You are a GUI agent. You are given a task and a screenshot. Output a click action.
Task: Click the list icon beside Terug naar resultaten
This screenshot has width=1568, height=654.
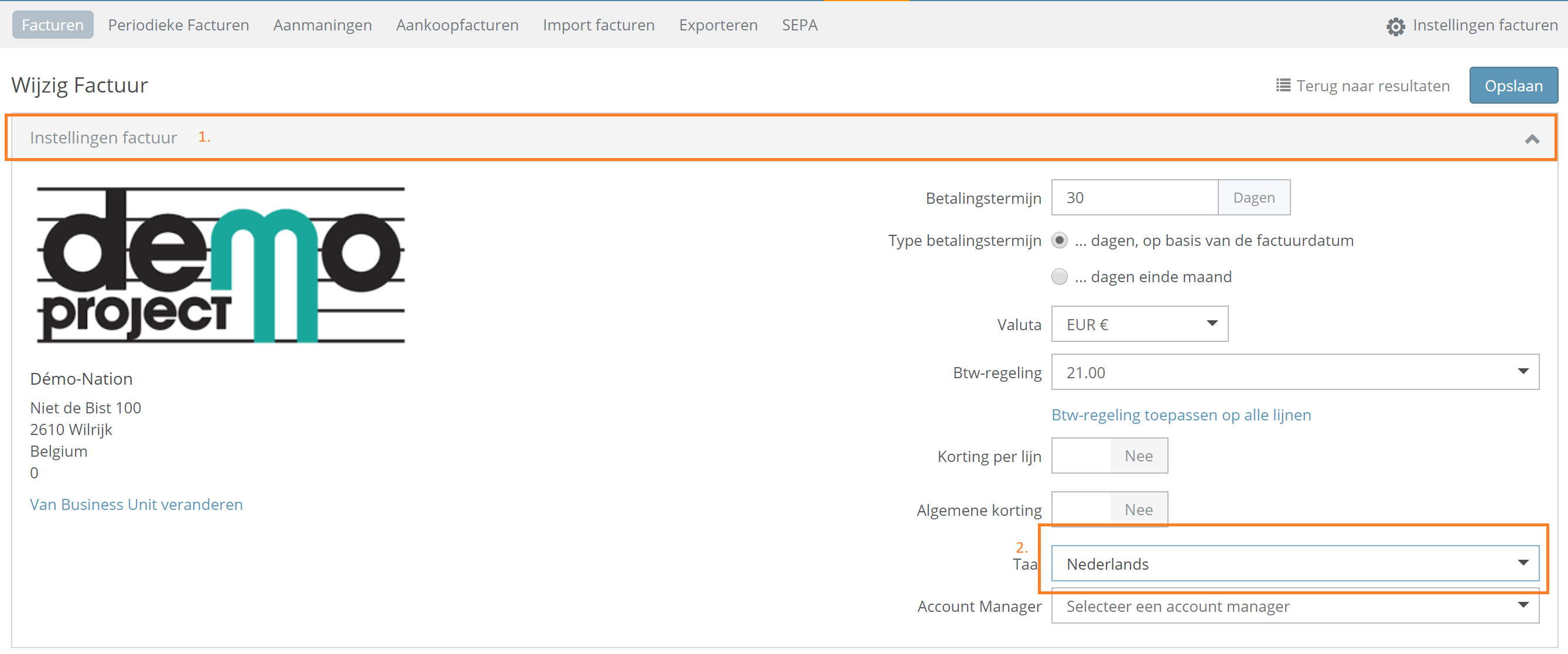point(1283,86)
